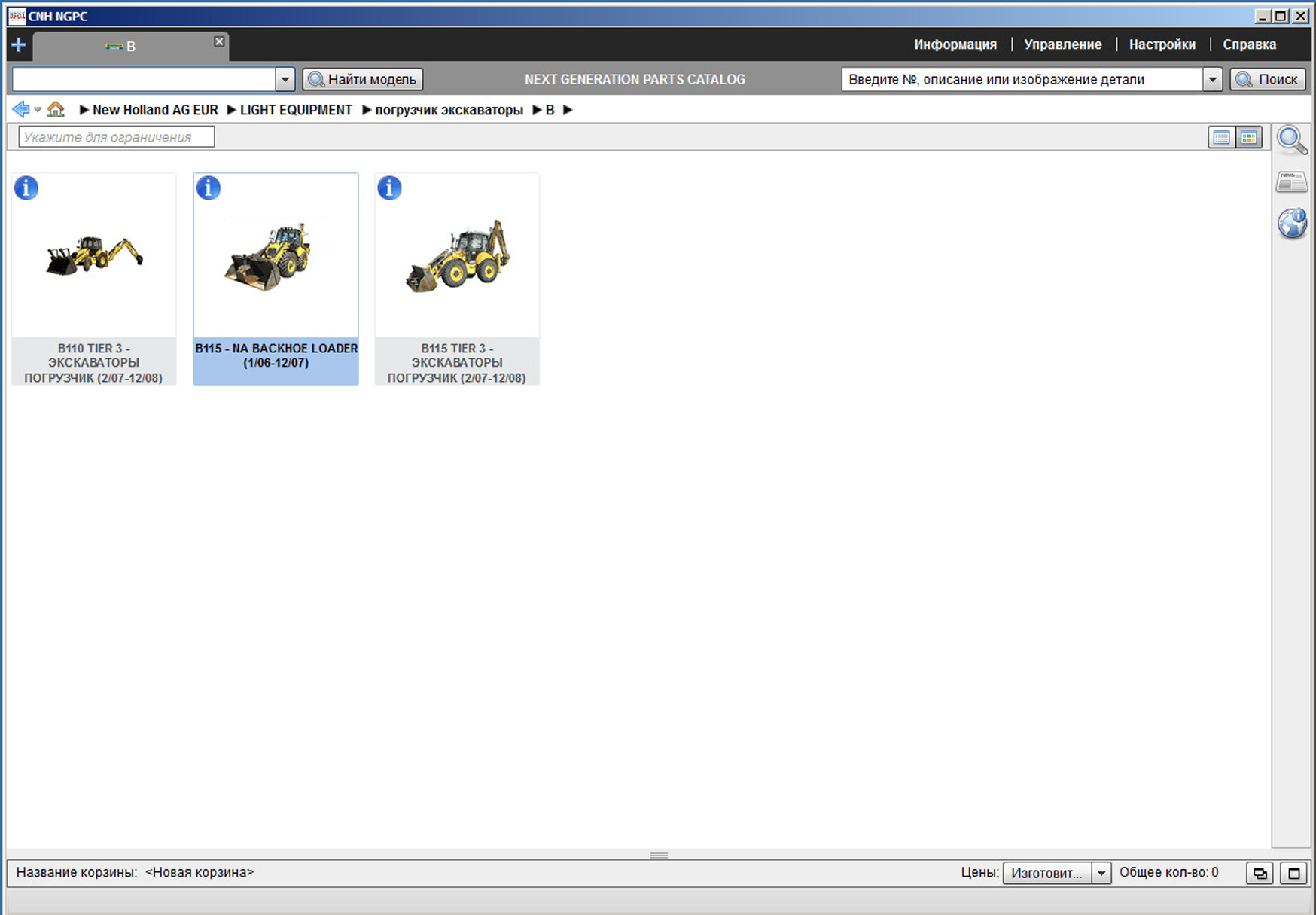Open the Информация menu
This screenshot has width=1316, height=915.
point(955,44)
